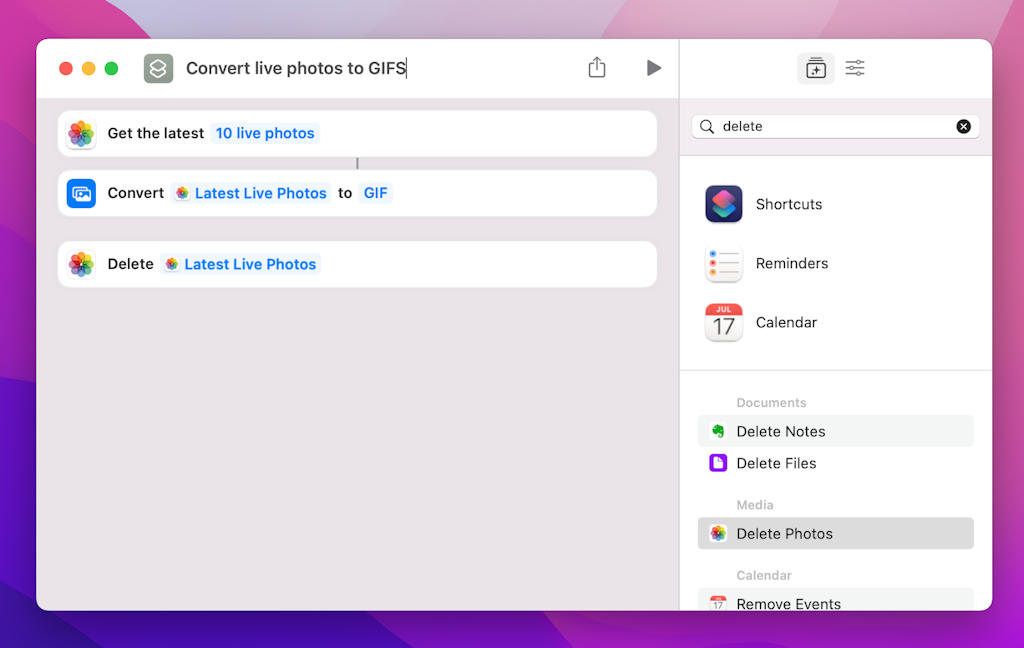1024x648 pixels.
Task: Clear the delete search query
Action: coord(963,126)
